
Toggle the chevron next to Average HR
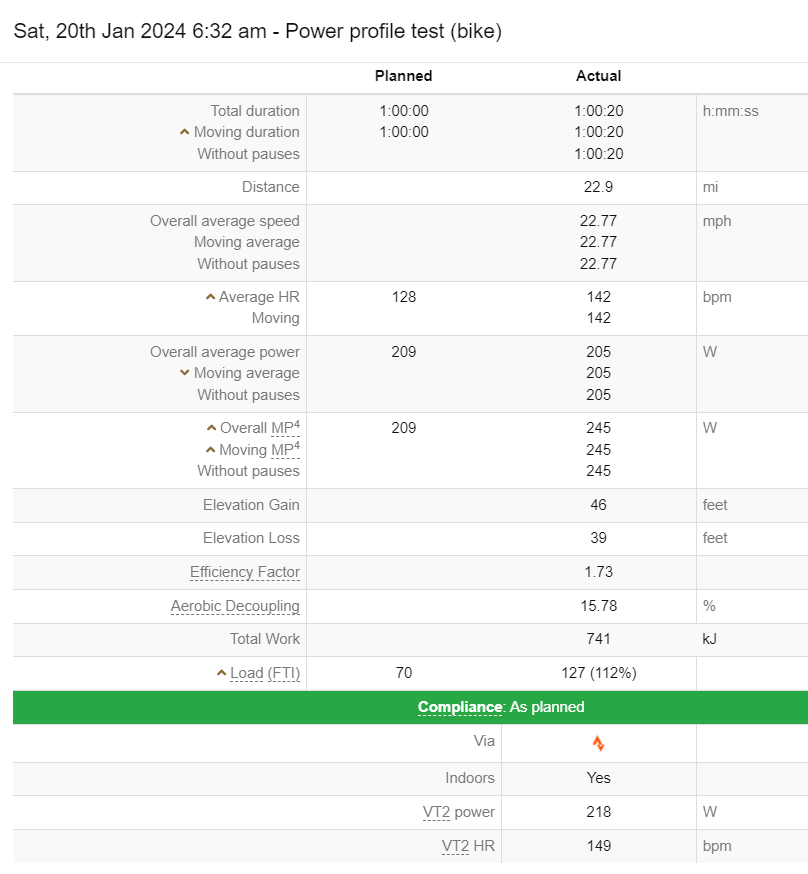click(210, 297)
